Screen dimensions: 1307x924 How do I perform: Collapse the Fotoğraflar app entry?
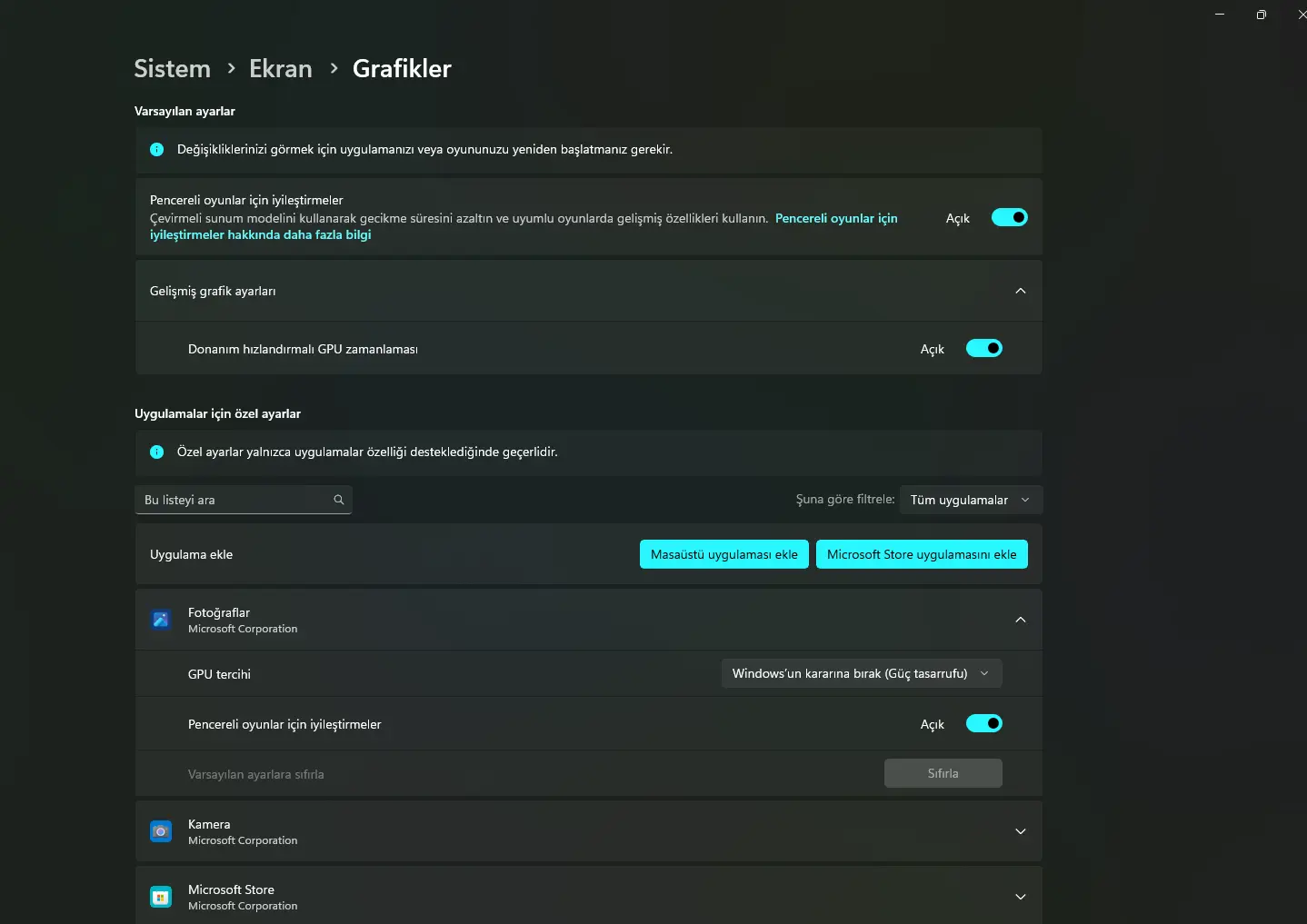(x=1021, y=620)
